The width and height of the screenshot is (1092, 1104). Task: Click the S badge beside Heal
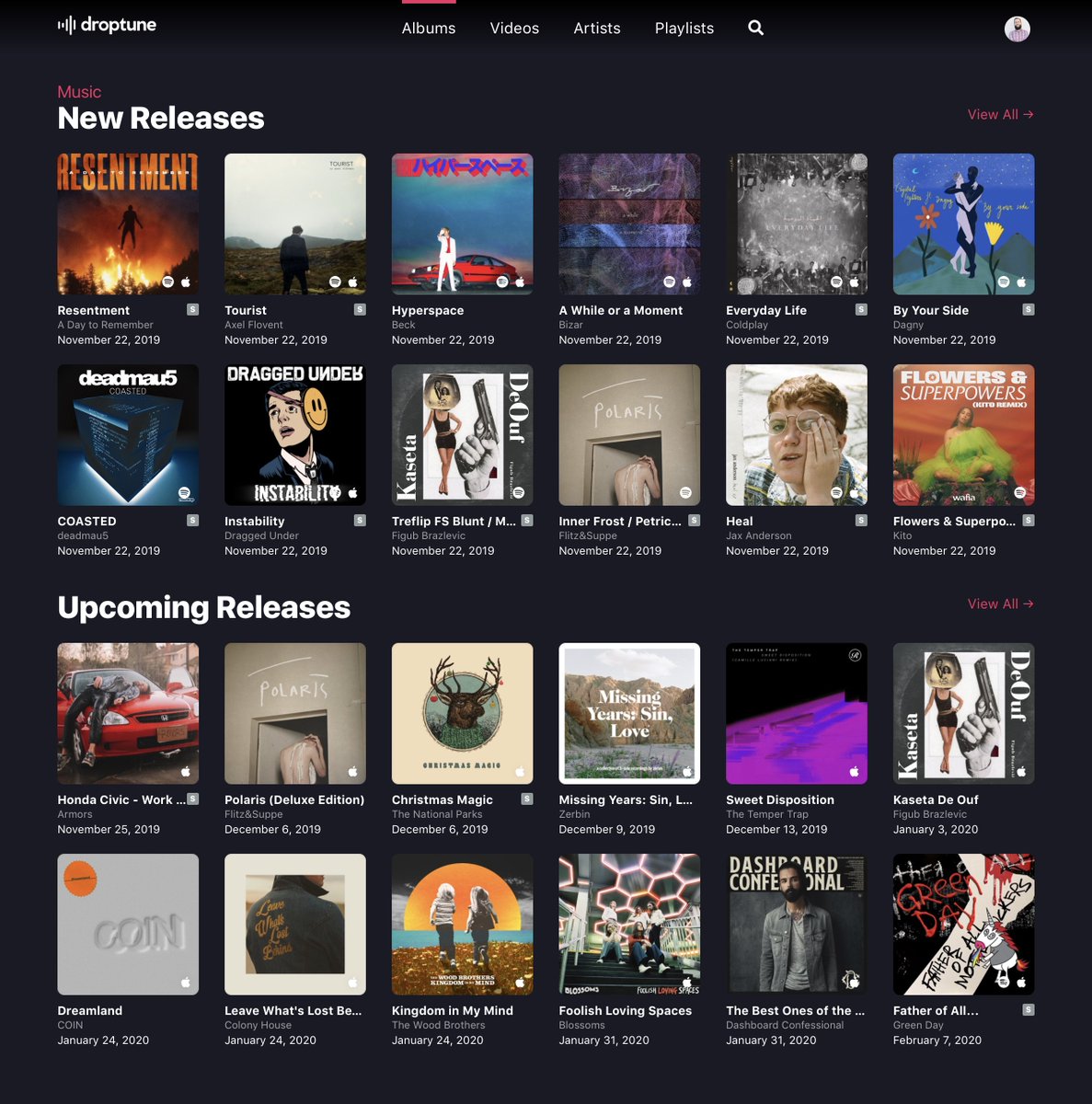point(861,520)
